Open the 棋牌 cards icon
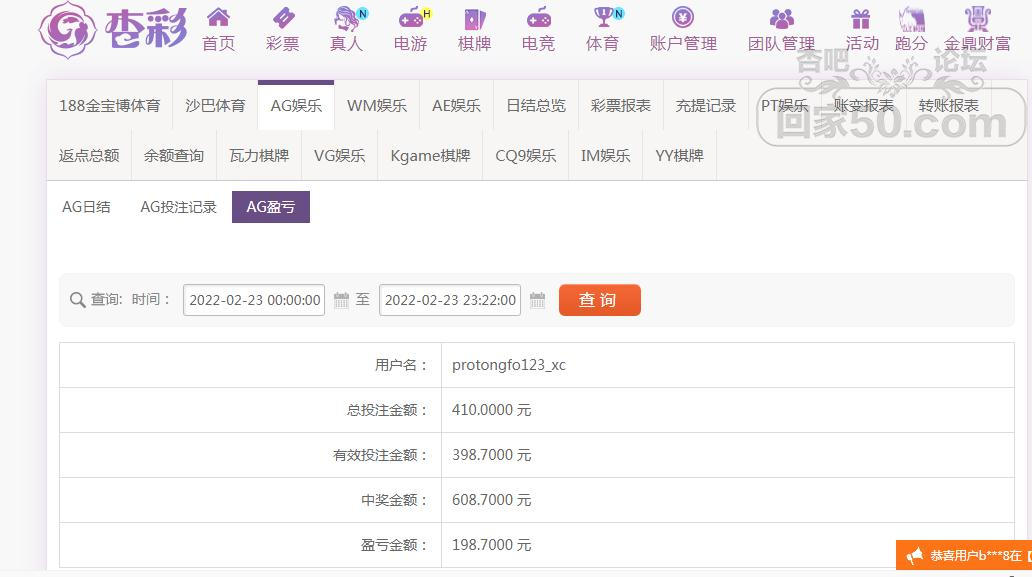 point(475,19)
